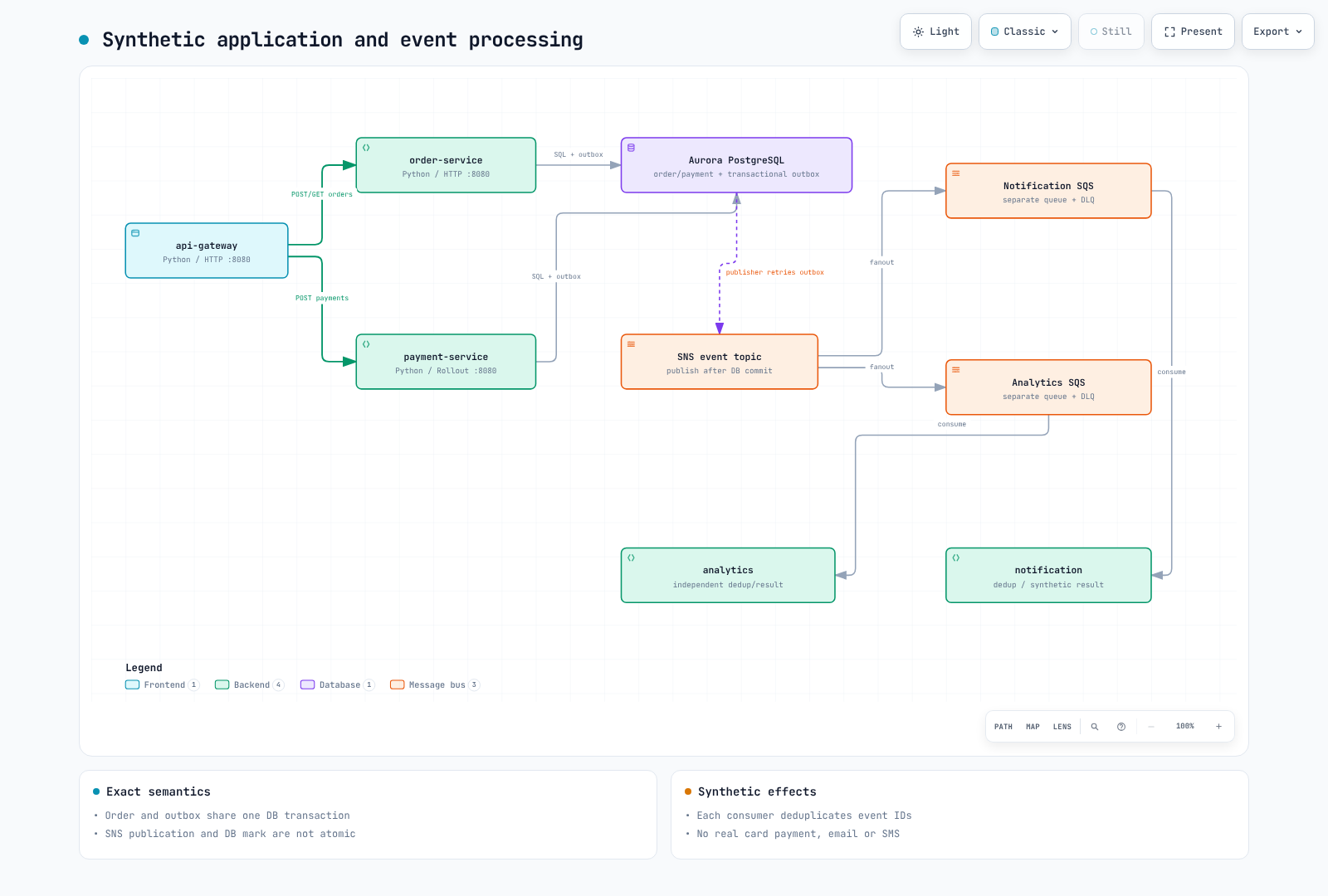Open the Export dropdown menu
Viewport: 1328px width, 896px height.
coord(1277,32)
